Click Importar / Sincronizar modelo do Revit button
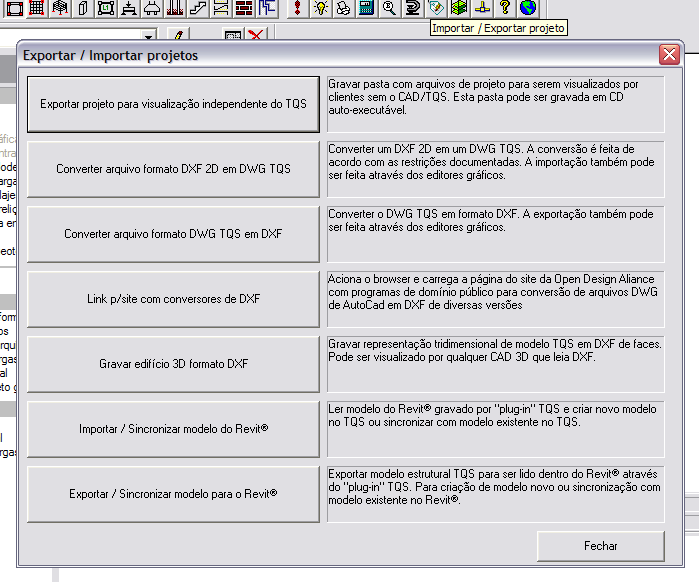Screen dimensions: 699x582 (x=173, y=429)
